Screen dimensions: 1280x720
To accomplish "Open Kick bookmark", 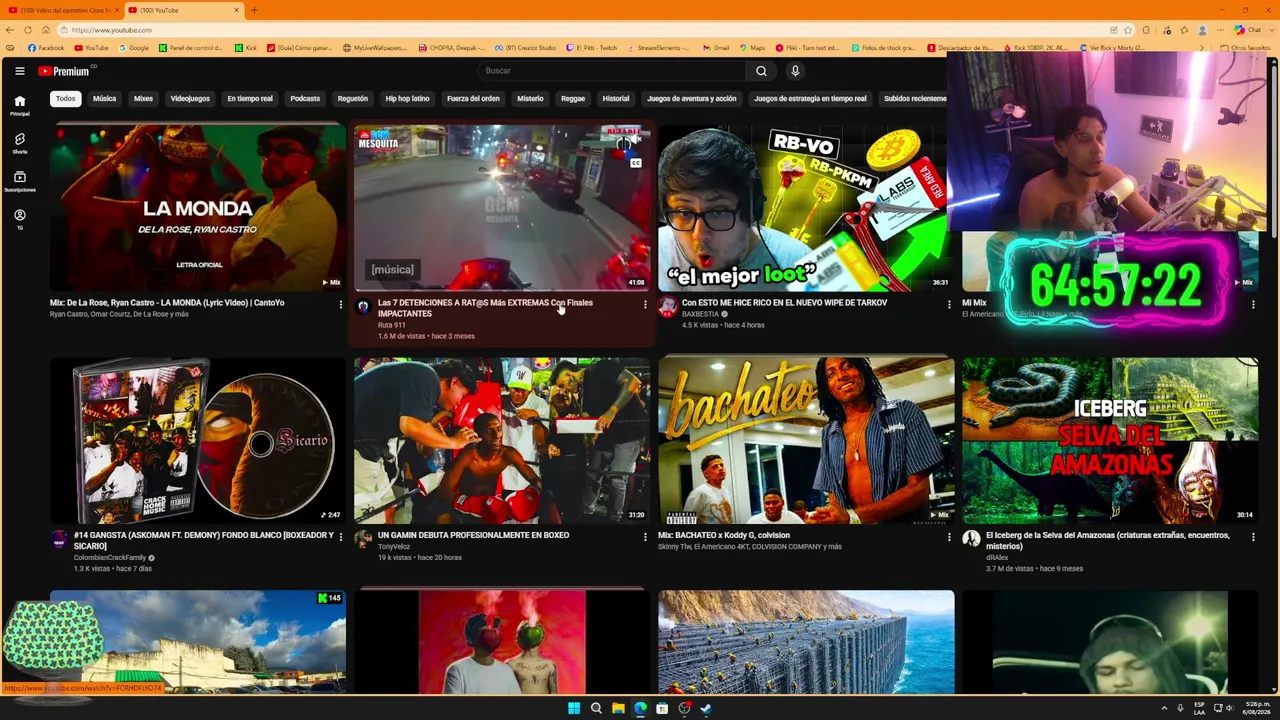I will click(246, 48).
